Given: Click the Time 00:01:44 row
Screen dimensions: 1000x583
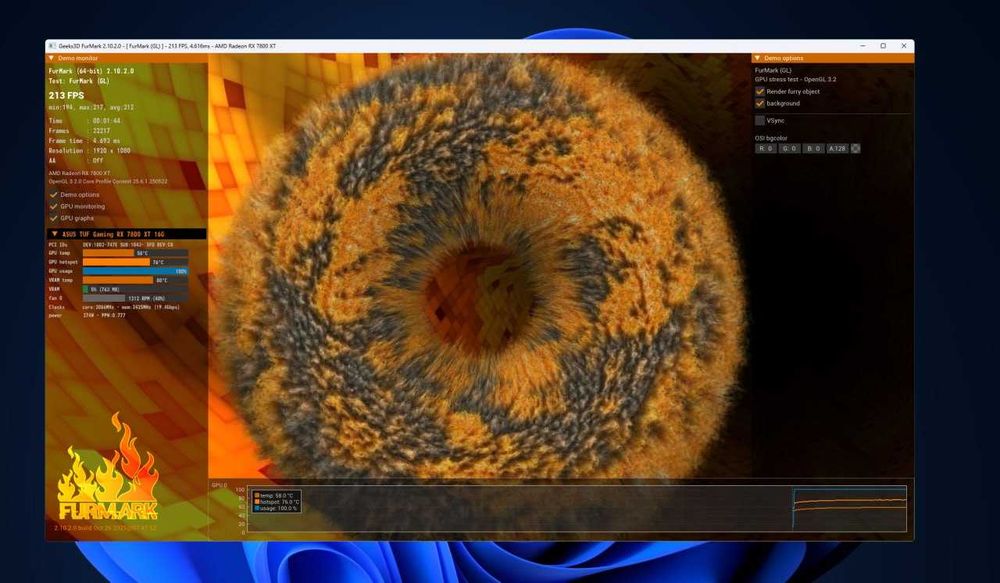Looking at the screenshot, I should 85,121.
